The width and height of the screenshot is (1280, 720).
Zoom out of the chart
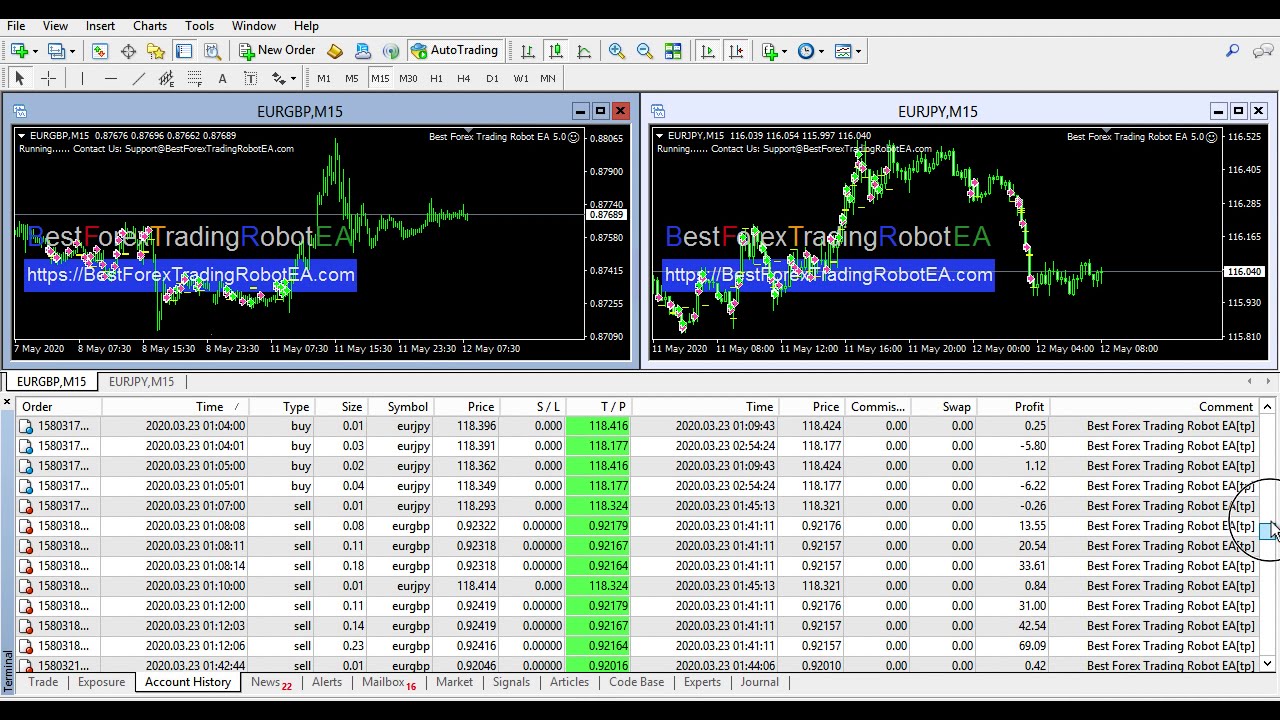[x=645, y=51]
